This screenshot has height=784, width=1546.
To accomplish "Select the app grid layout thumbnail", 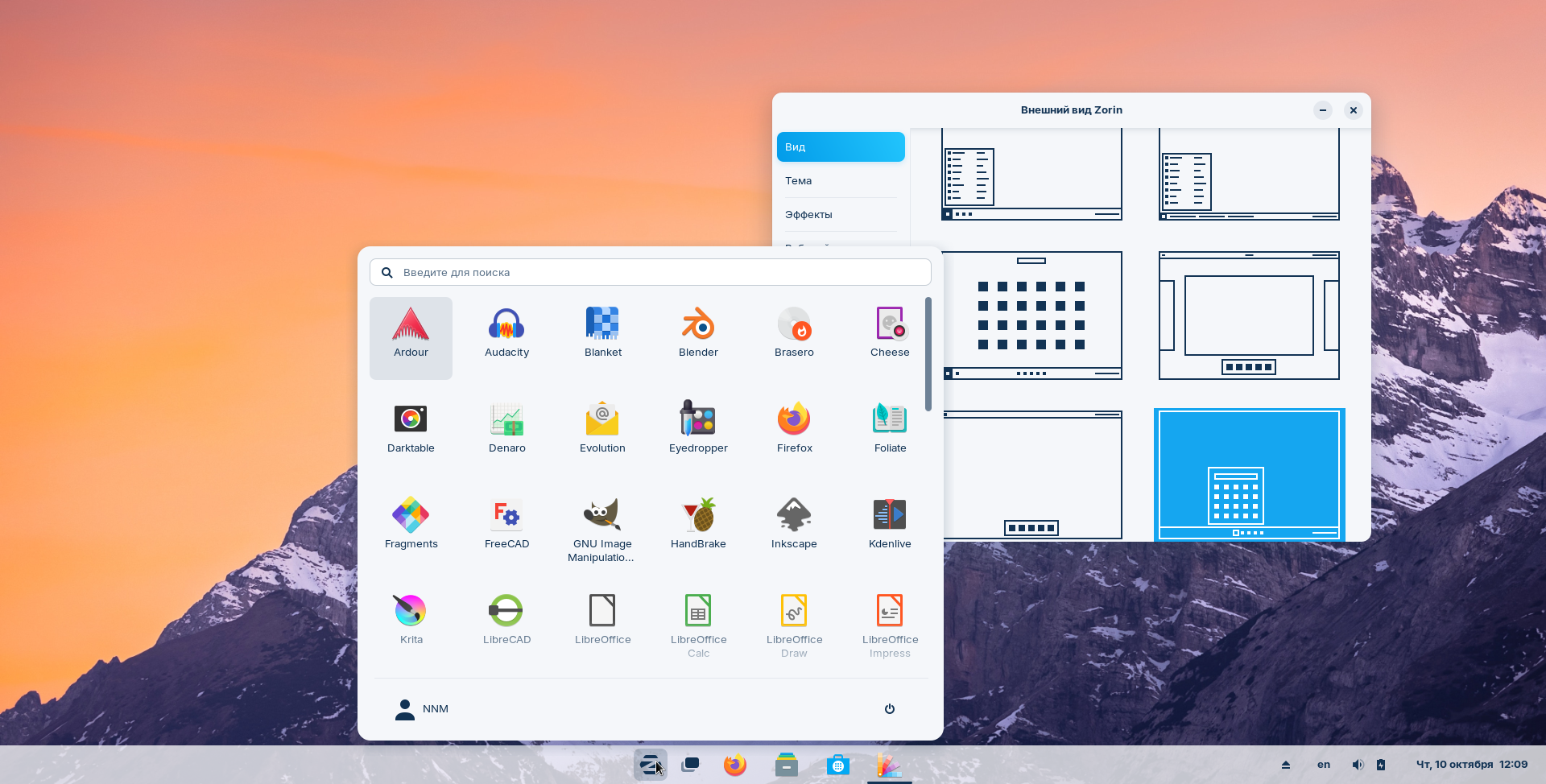I will (x=1031, y=316).
